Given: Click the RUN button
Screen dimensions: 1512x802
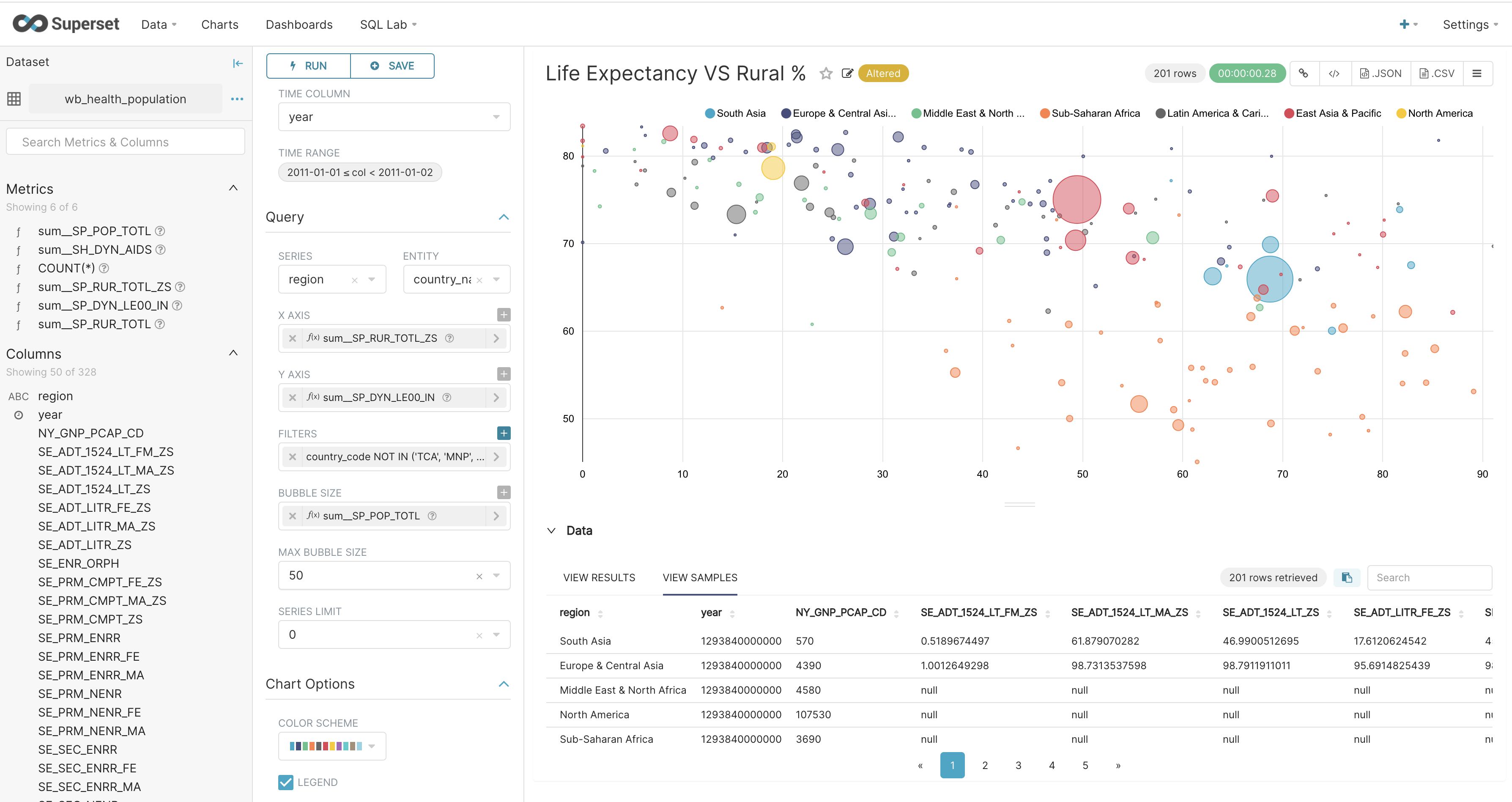Looking at the screenshot, I should 307,66.
